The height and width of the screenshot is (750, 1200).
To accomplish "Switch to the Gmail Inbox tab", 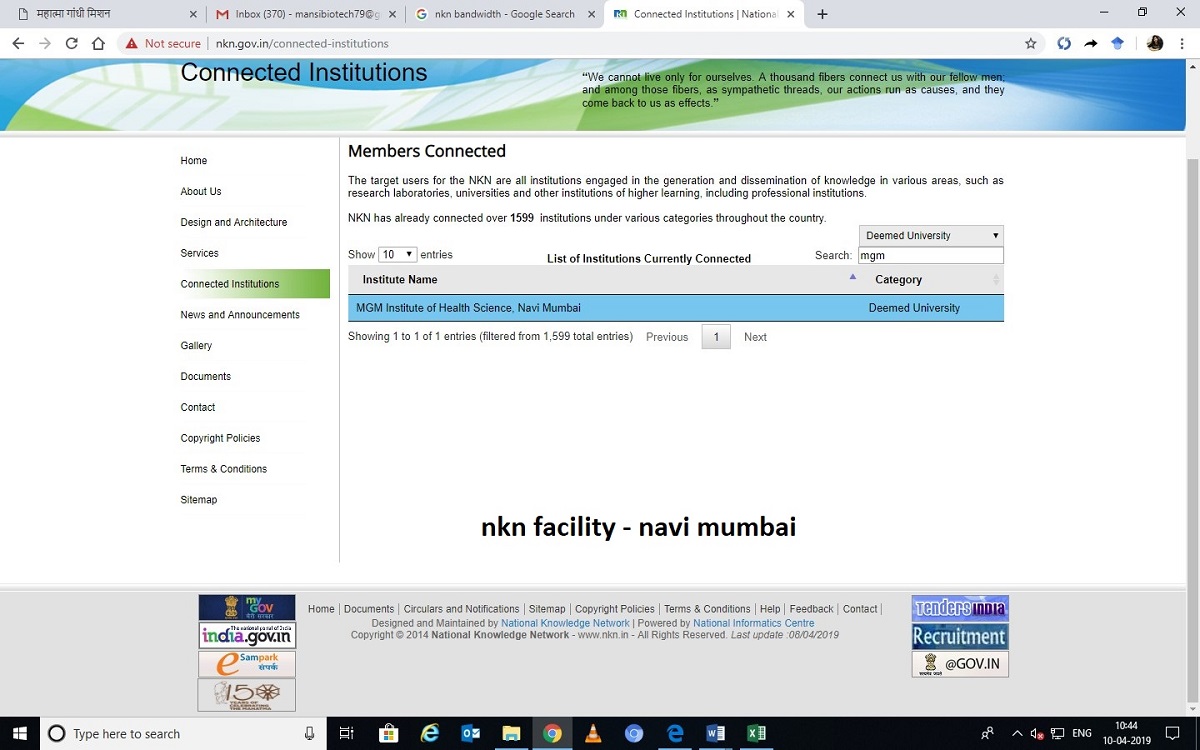I will [290, 14].
